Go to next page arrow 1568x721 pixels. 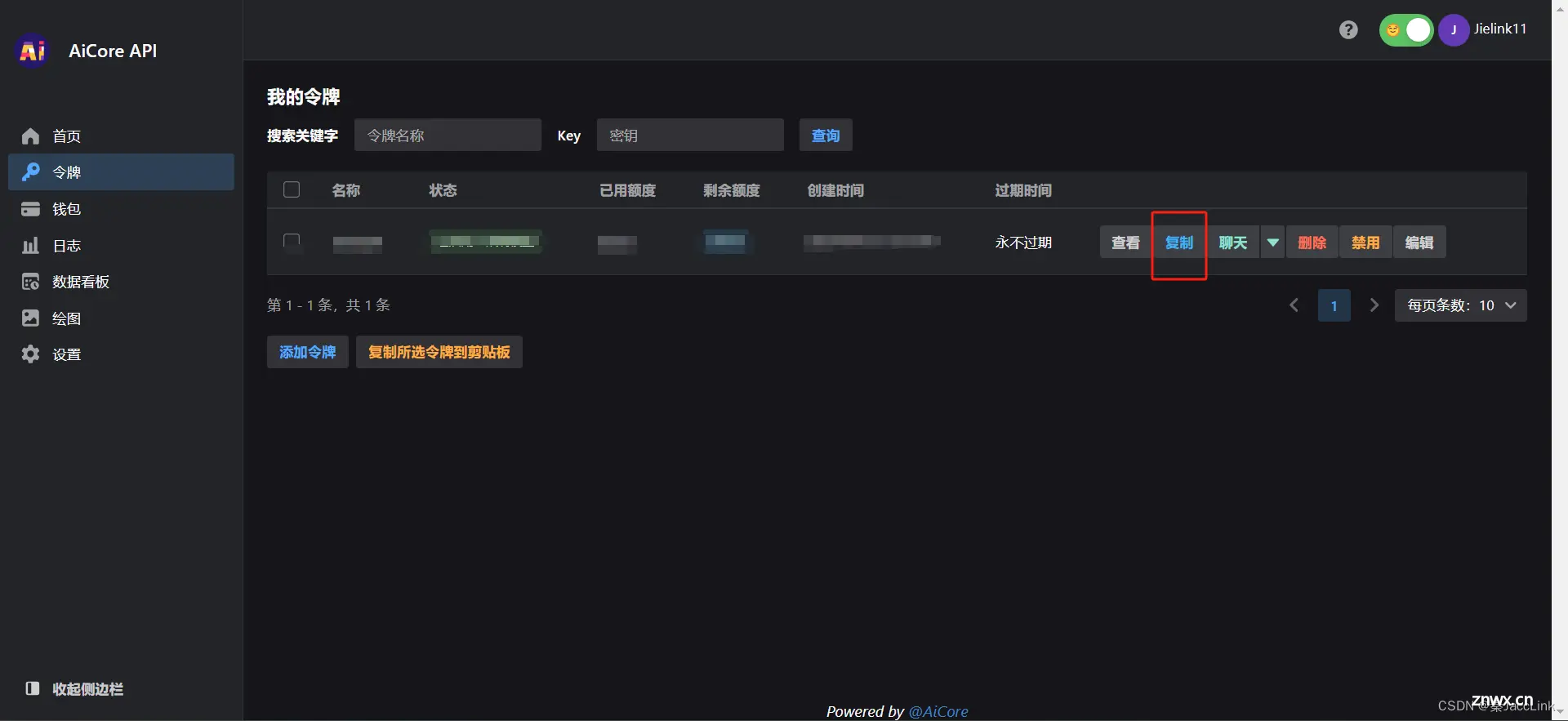(1374, 305)
